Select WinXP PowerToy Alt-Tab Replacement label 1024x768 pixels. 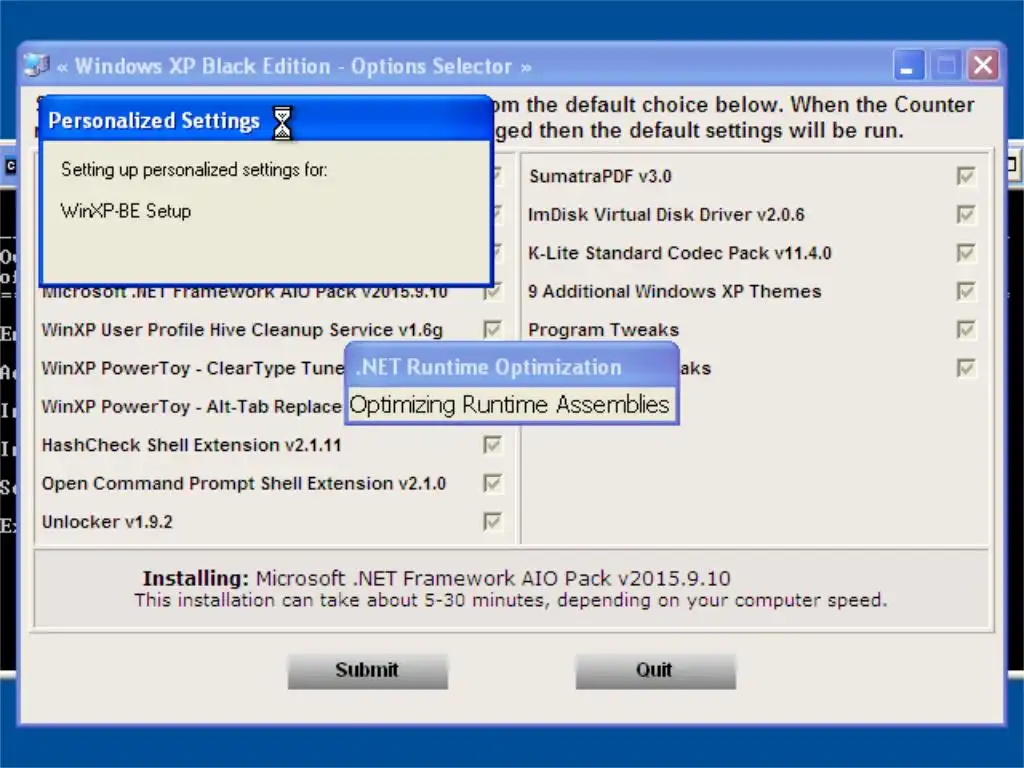[x=191, y=407]
